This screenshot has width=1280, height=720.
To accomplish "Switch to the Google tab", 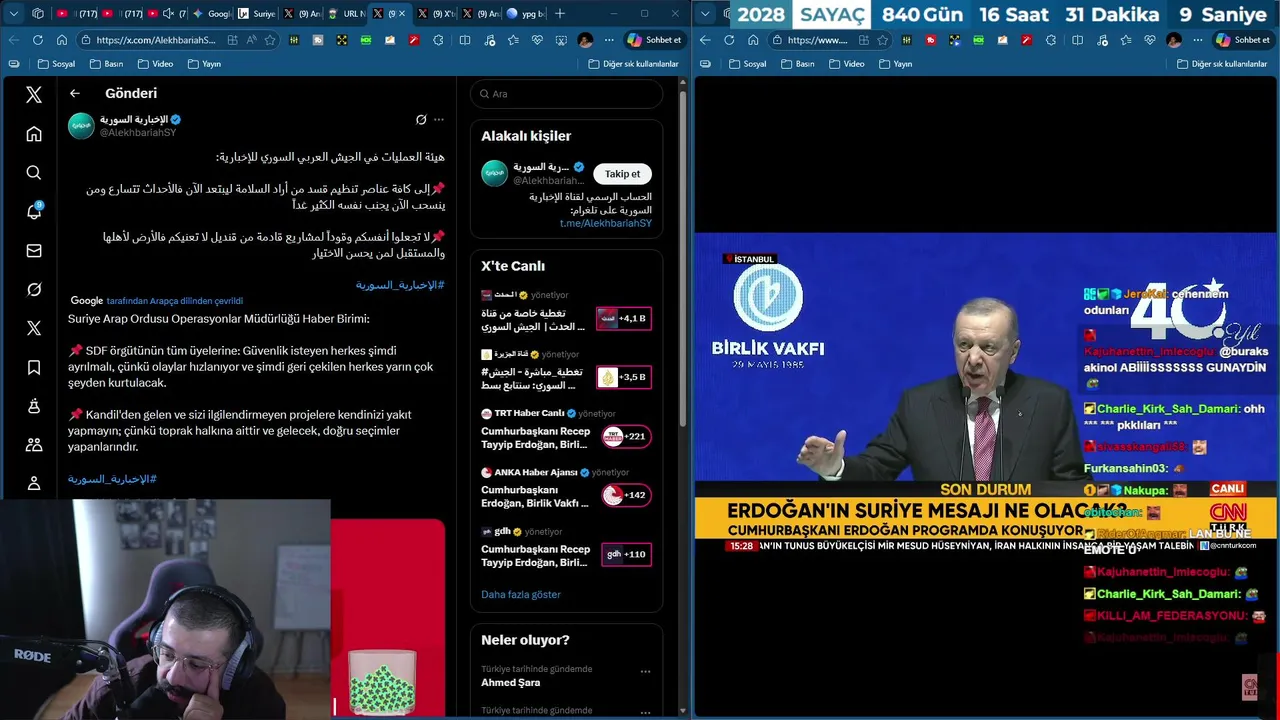I will coord(211,14).
